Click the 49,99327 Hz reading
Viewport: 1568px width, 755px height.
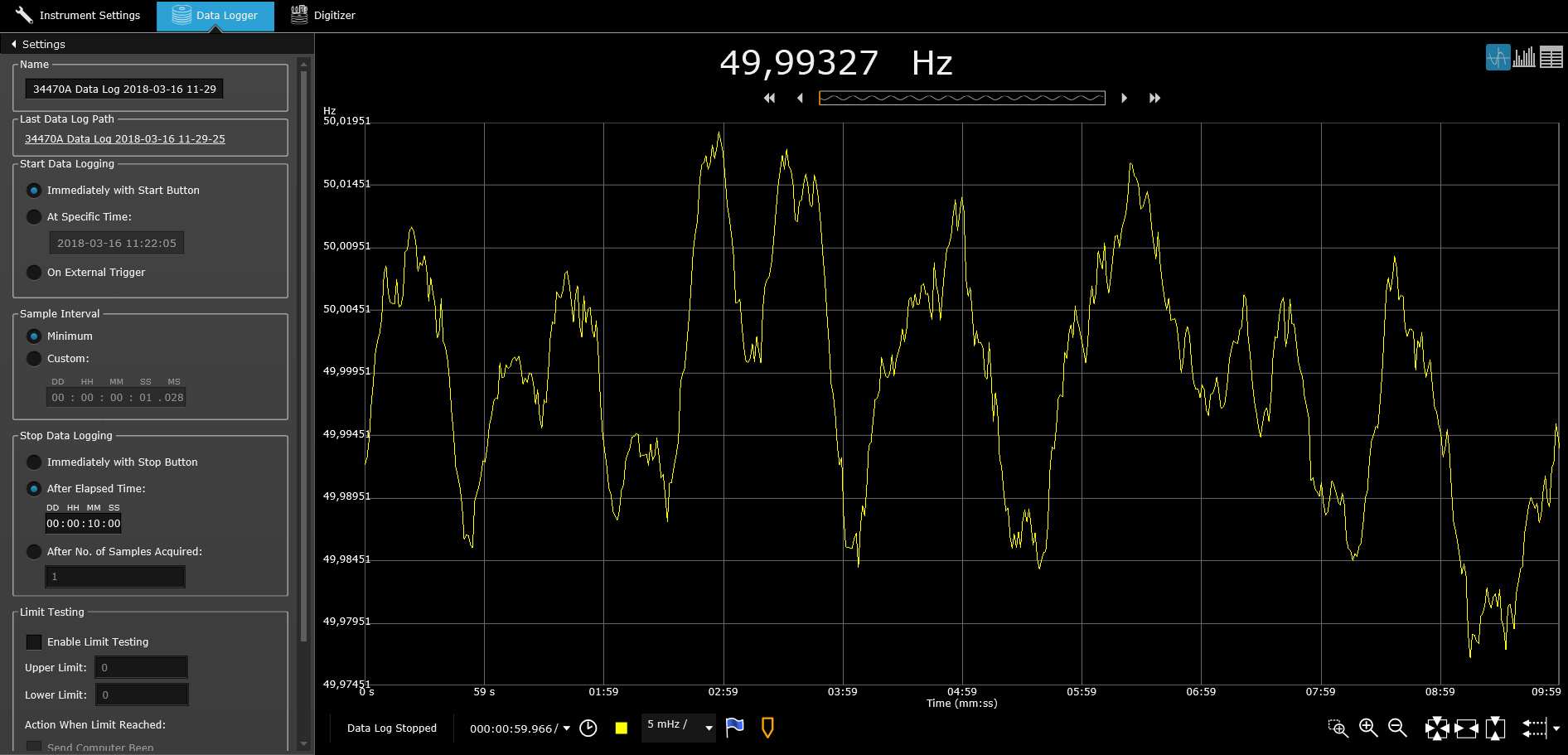point(836,63)
